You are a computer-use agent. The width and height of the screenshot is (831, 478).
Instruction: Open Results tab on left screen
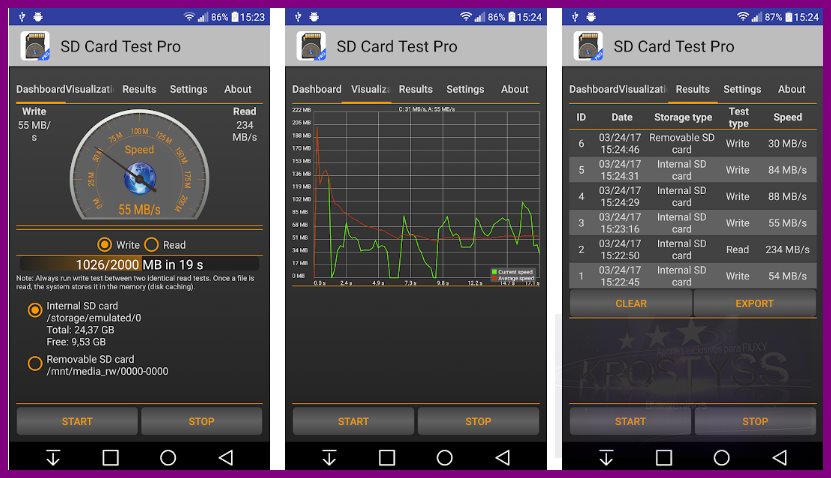(139, 89)
